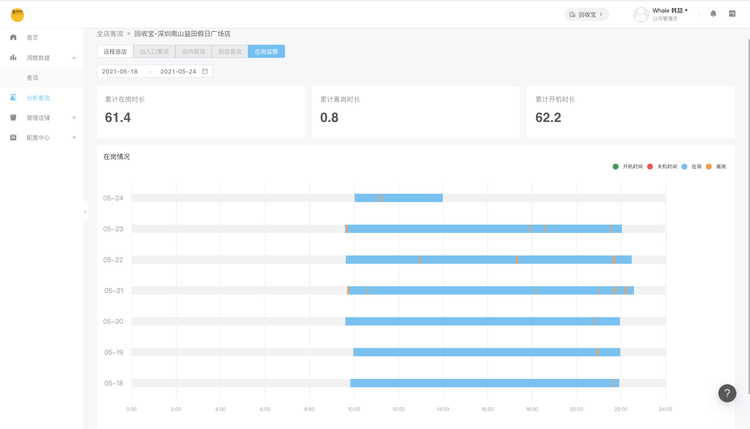Click the 2021-05-18 start date field
Image resolution: width=750 pixels, height=429 pixels.
[120, 71]
